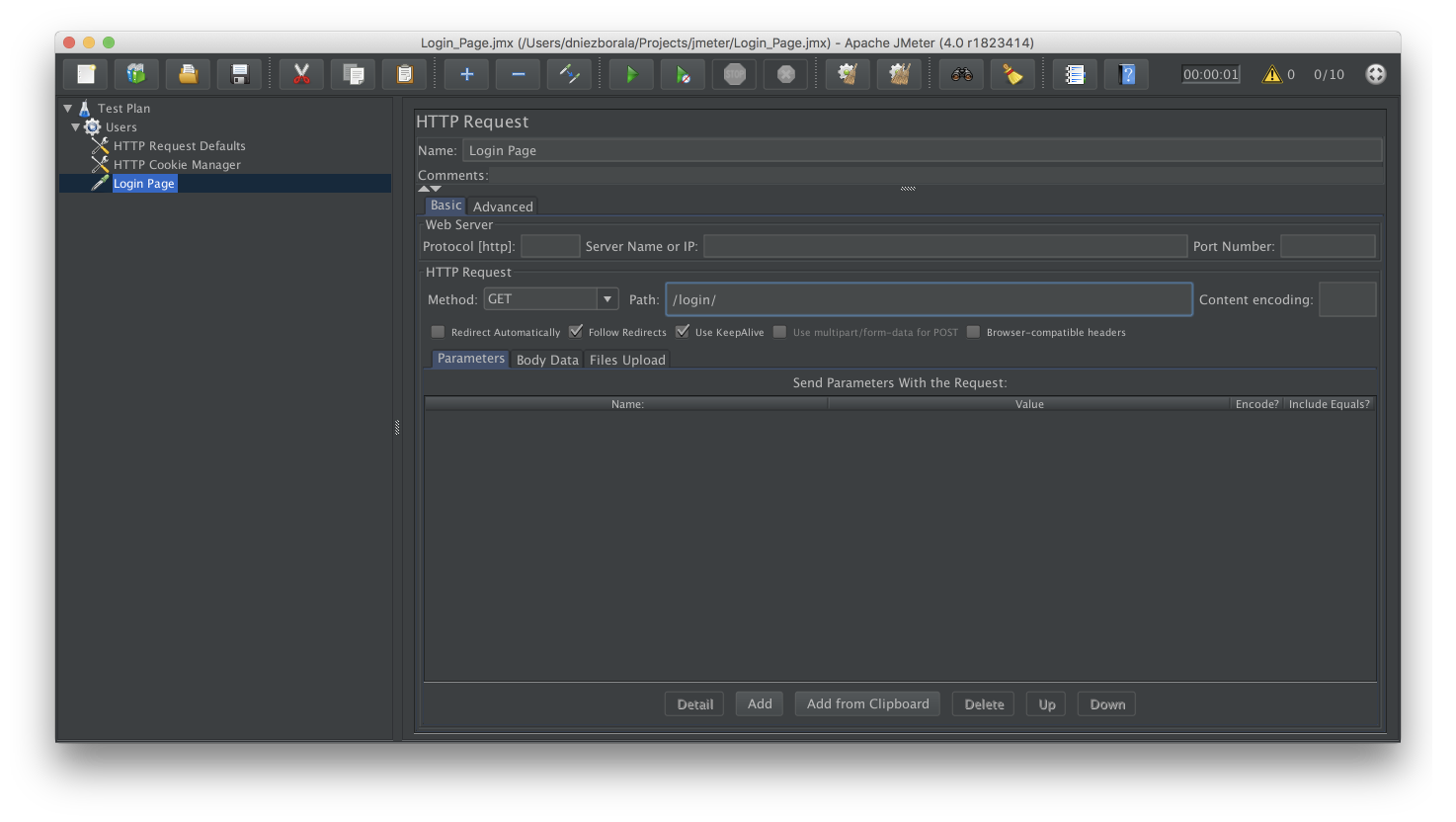
Task: Collapse the Test Plan tree node
Action: pos(66,108)
